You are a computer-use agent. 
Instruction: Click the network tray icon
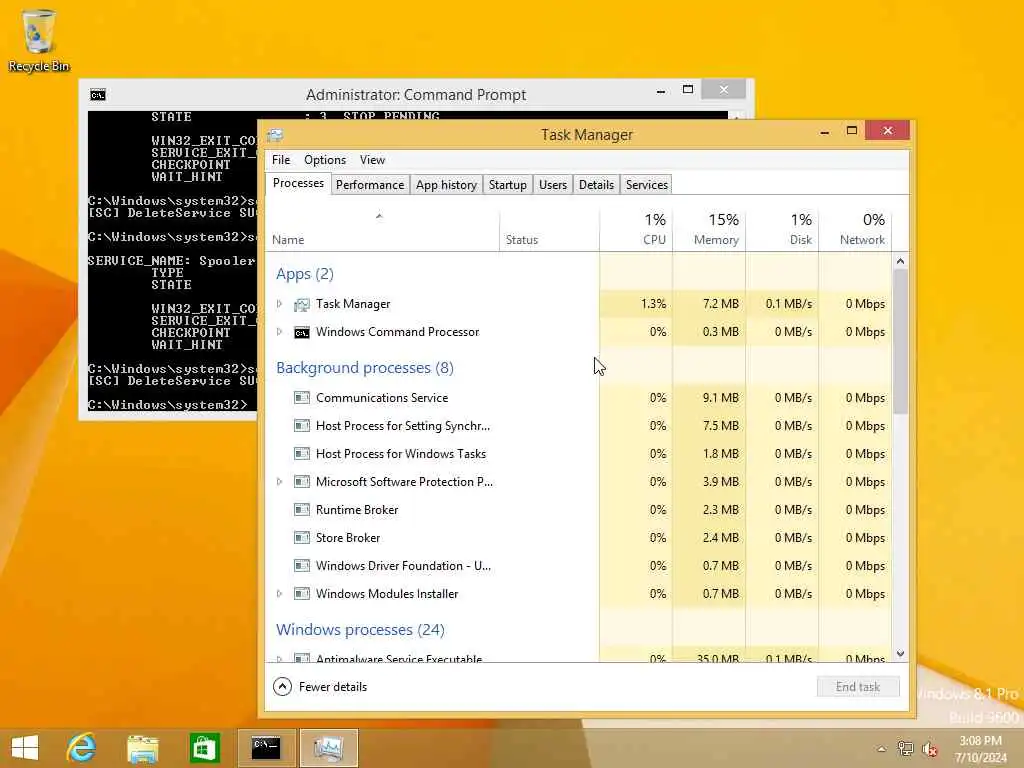pos(905,748)
